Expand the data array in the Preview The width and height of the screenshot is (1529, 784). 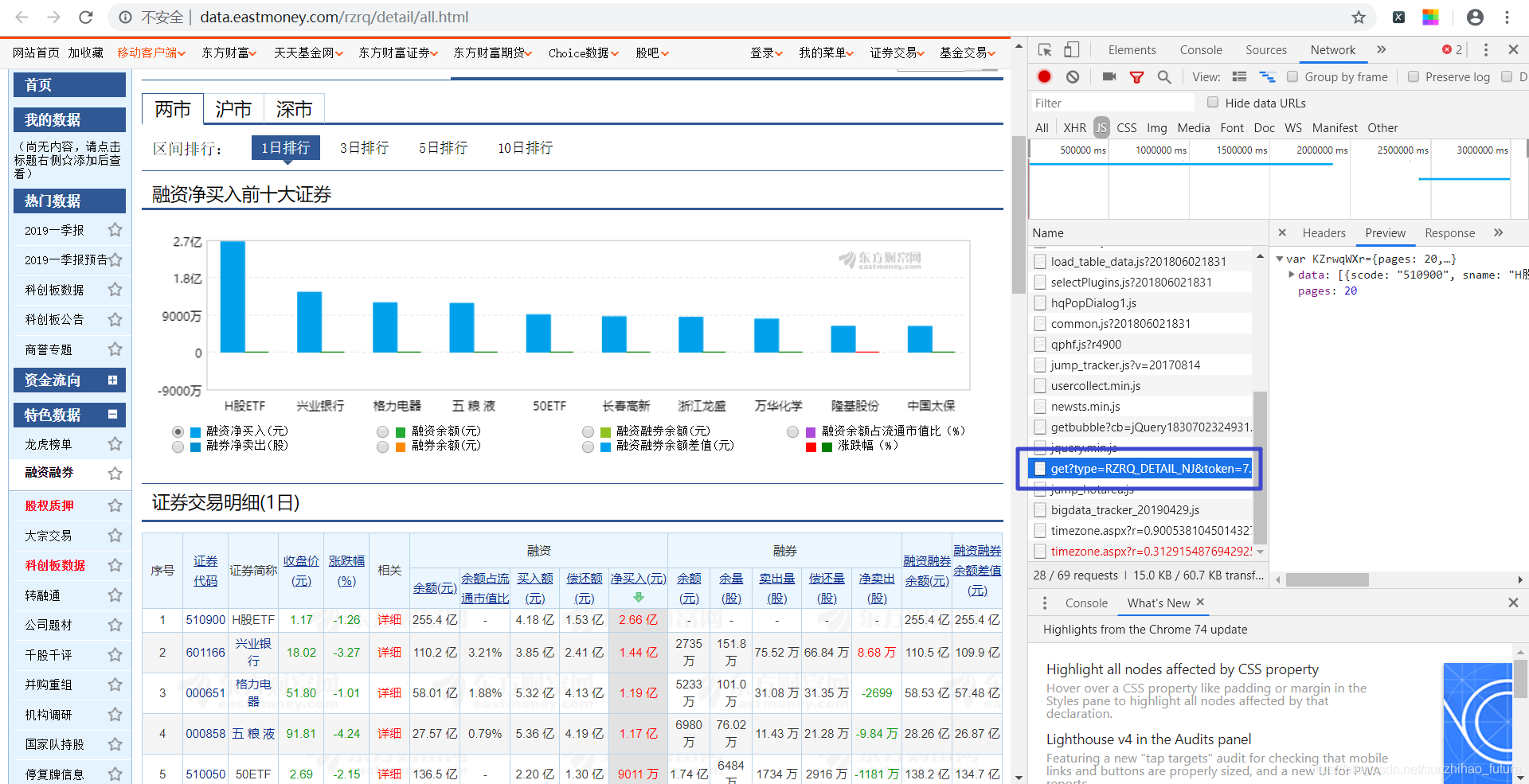pyautogui.click(x=1291, y=275)
